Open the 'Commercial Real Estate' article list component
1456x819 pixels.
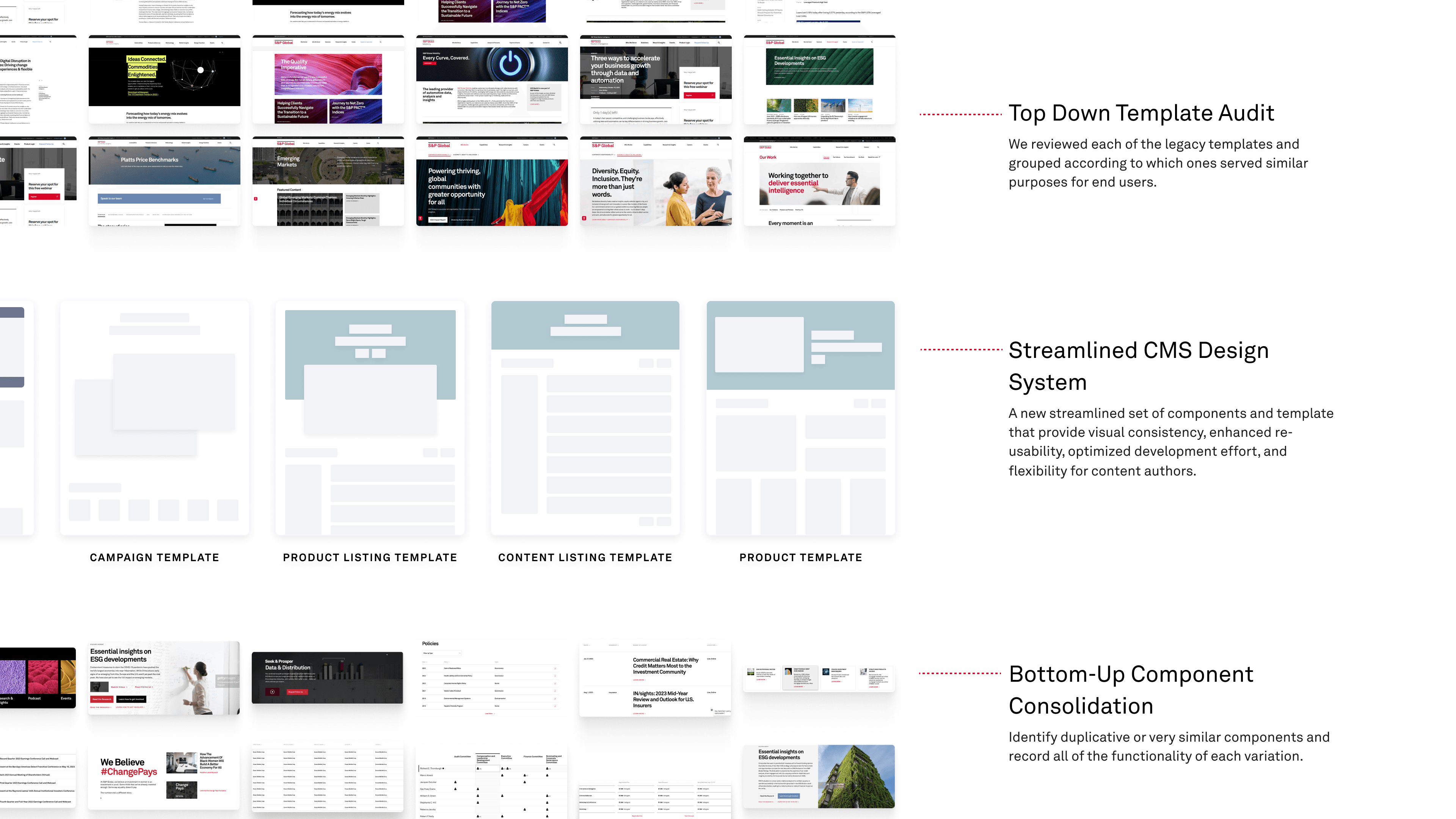coord(655,679)
